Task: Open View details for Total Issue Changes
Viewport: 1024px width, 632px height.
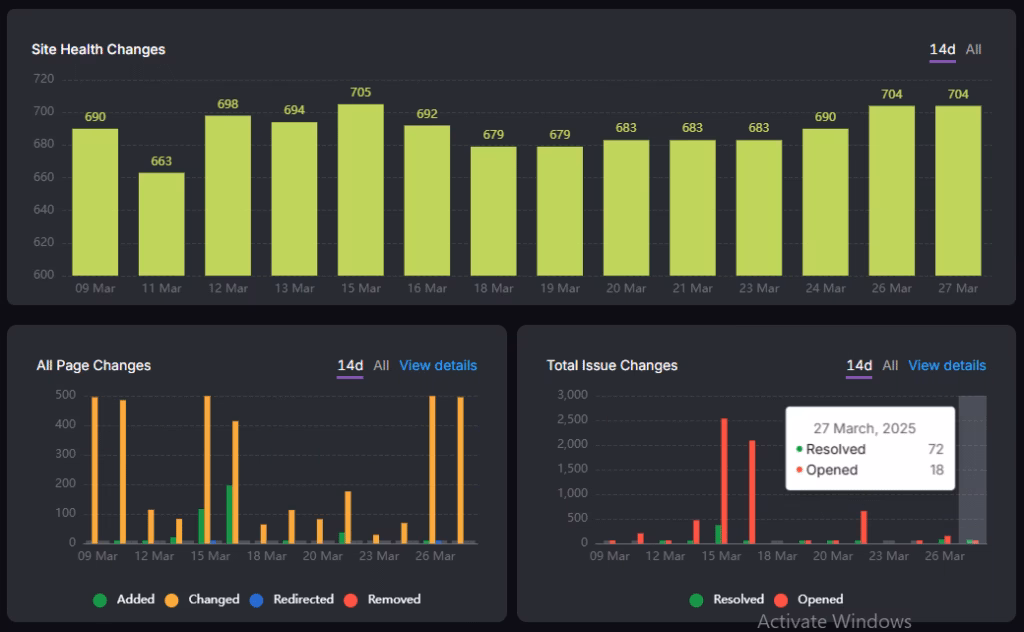Action: pyautogui.click(x=945, y=366)
